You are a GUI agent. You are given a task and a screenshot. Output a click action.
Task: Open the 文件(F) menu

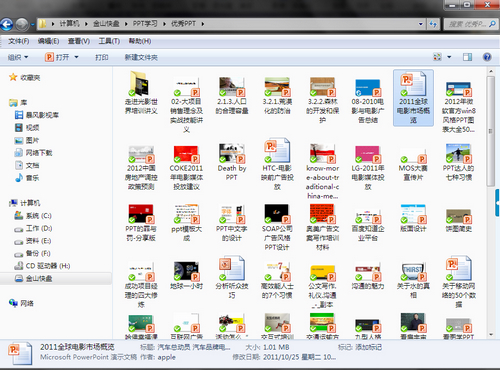click(19, 41)
